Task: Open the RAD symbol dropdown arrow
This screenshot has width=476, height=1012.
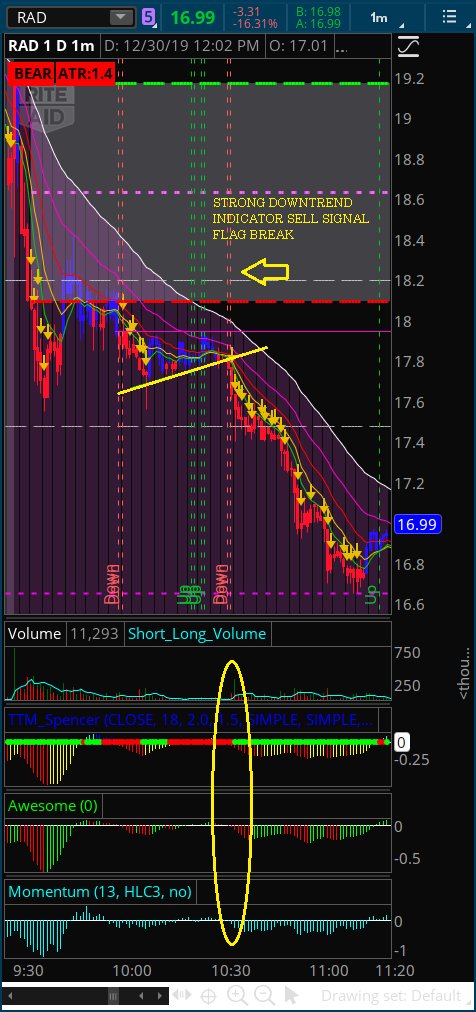Action: point(121,17)
